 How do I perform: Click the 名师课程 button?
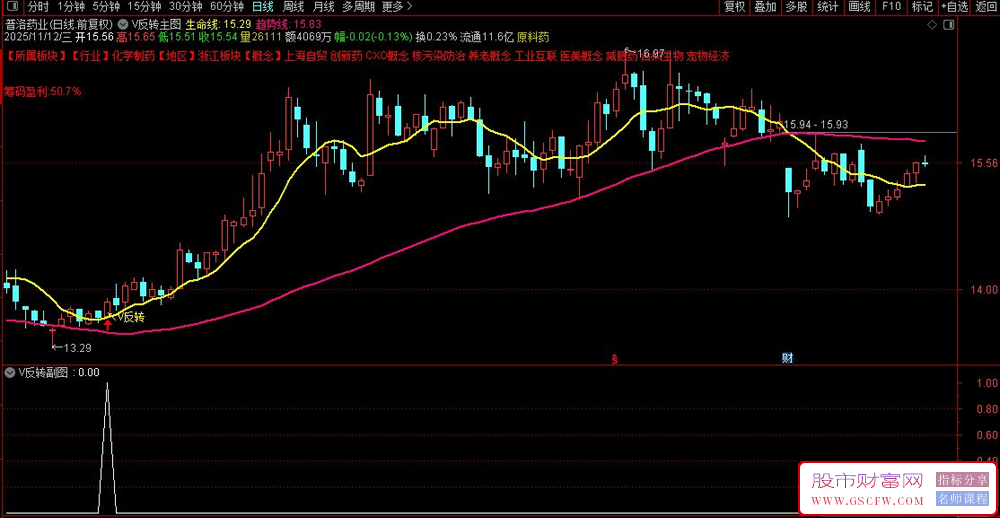pyautogui.click(x=961, y=498)
